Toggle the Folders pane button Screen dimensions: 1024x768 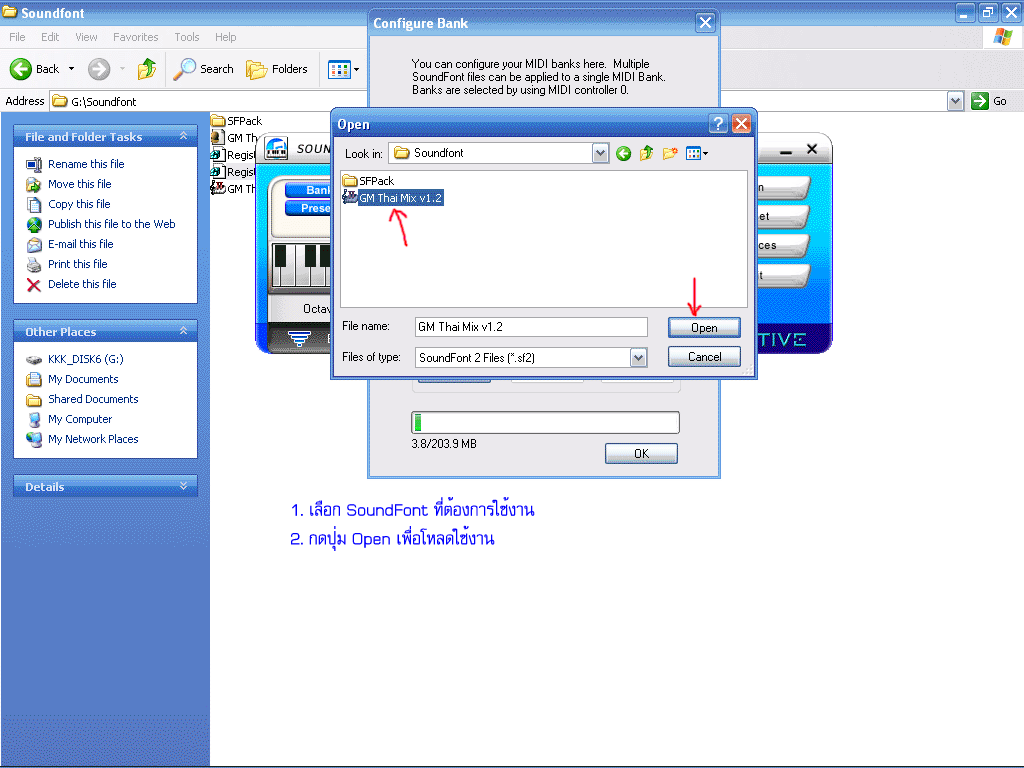(276, 69)
